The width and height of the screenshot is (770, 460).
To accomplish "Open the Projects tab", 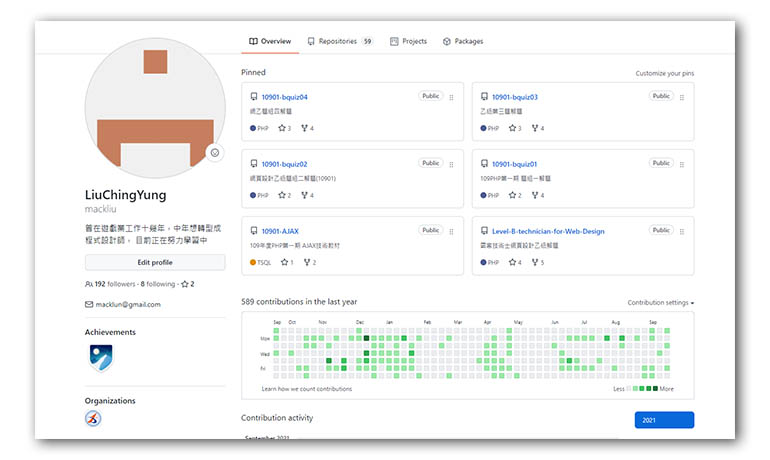I will tap(408, 41).
